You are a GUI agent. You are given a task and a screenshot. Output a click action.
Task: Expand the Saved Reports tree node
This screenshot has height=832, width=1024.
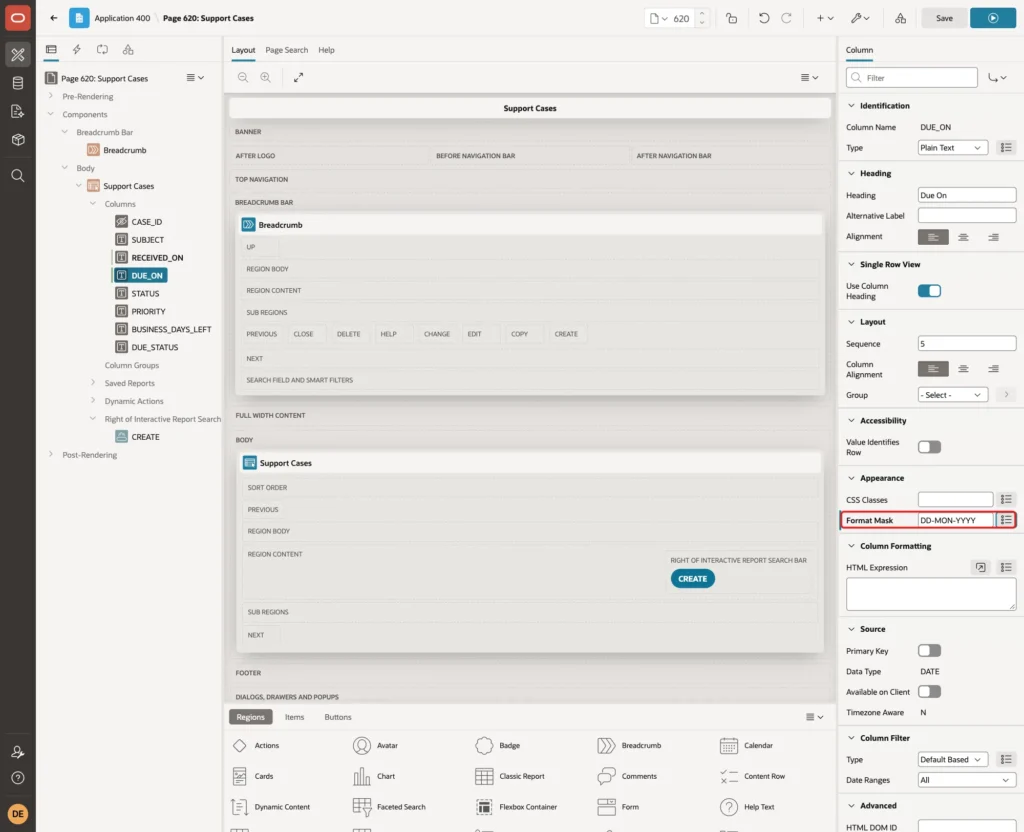[x=93, y=383]
